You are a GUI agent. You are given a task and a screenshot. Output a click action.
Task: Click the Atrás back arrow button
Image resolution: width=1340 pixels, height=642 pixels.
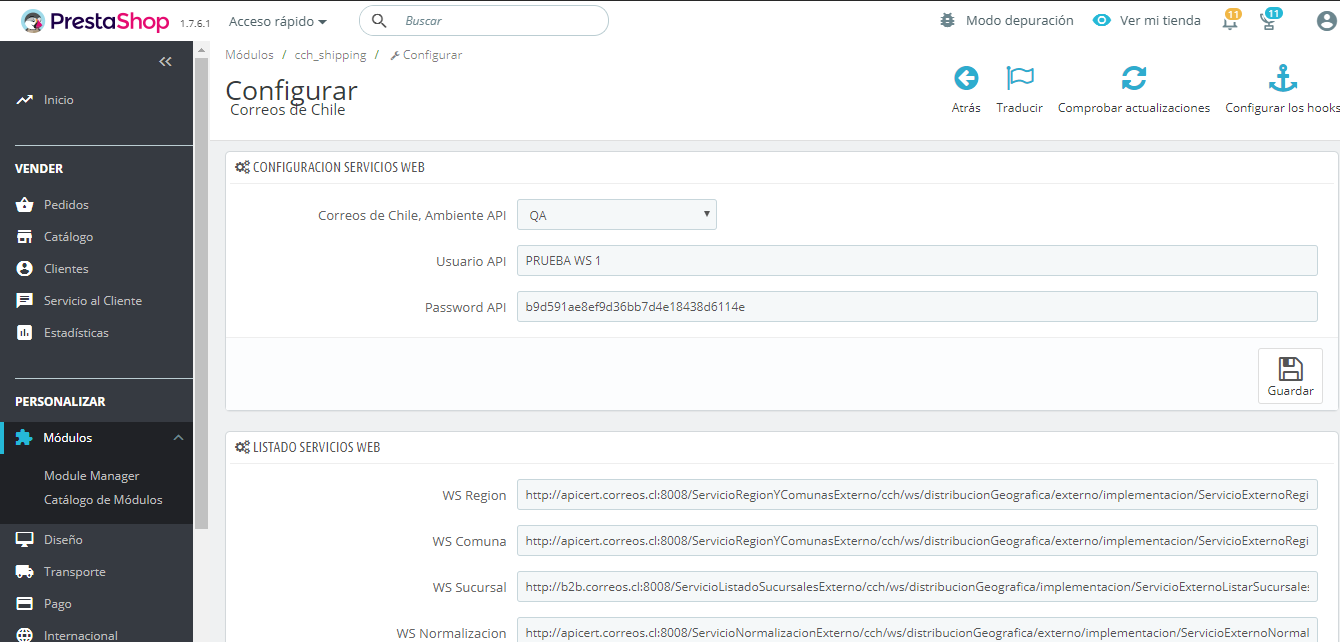966,90
